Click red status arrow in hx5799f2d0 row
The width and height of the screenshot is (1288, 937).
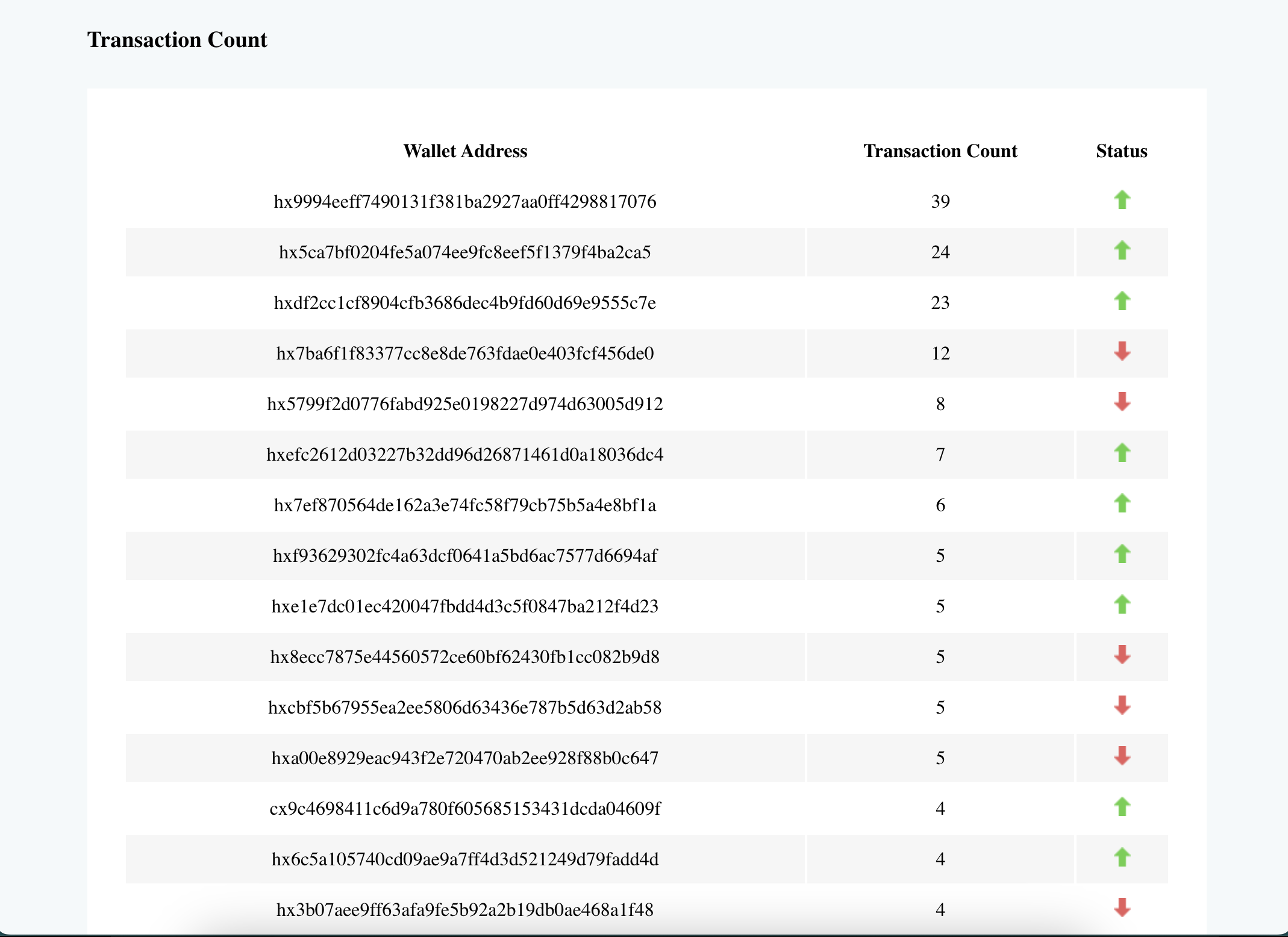tap(1121, 402)
